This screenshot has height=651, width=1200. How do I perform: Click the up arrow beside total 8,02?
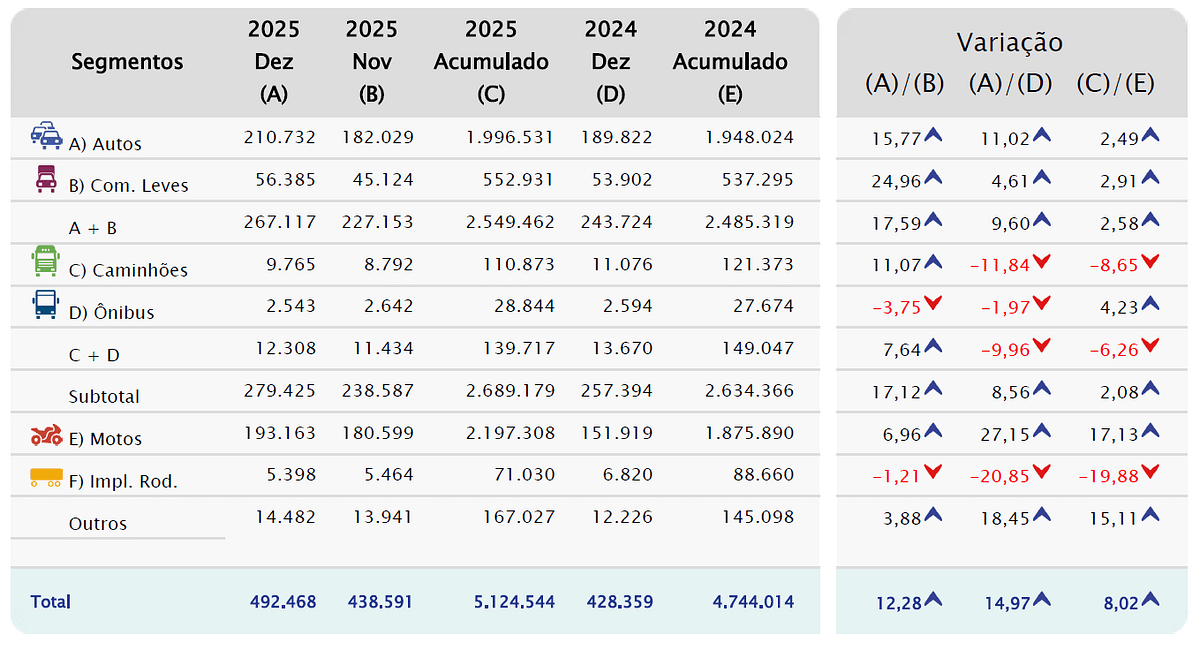pyautogui.click(x=1149, y=600)
